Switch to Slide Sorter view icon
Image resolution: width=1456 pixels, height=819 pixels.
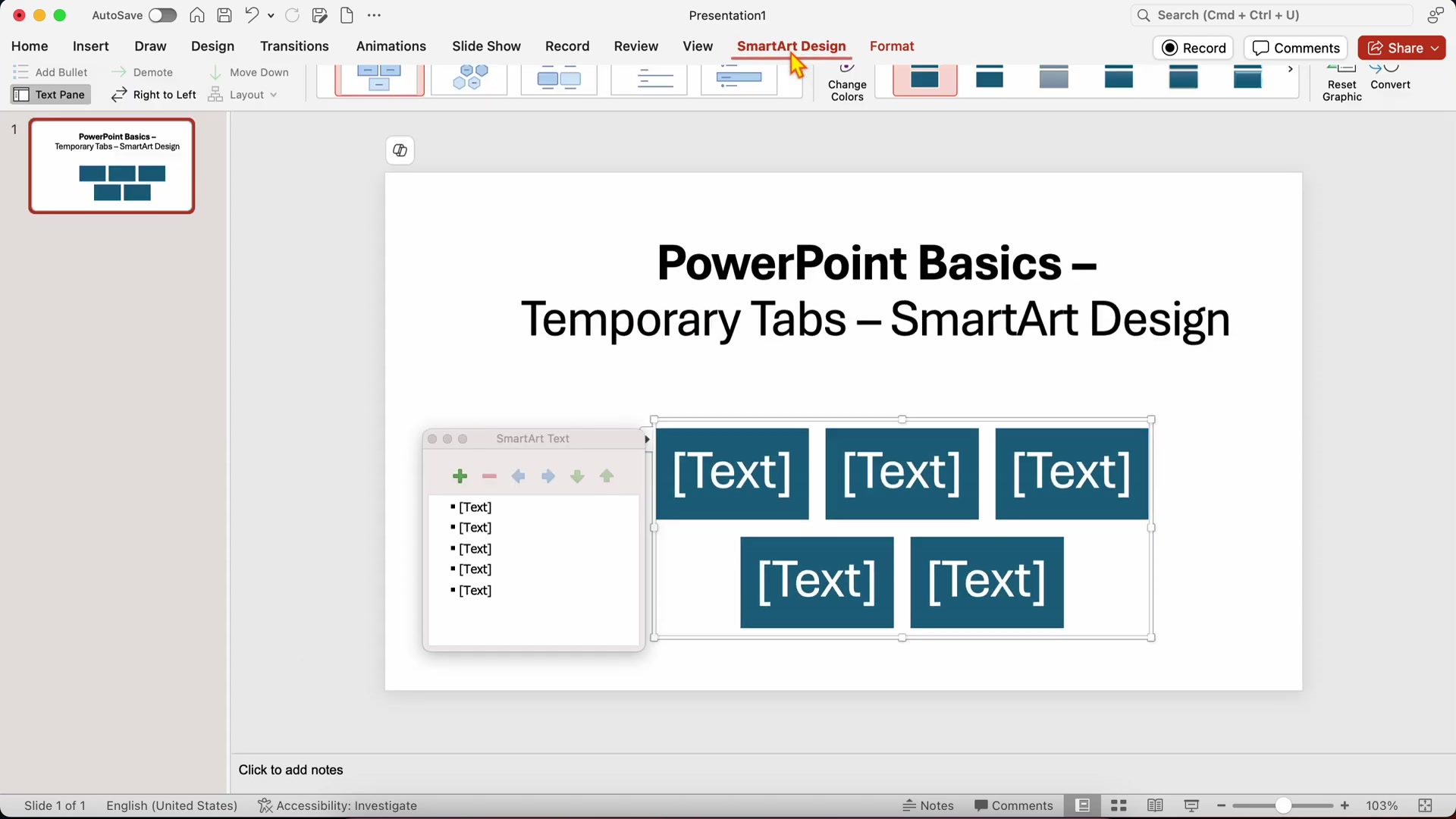coord(1119,805)
